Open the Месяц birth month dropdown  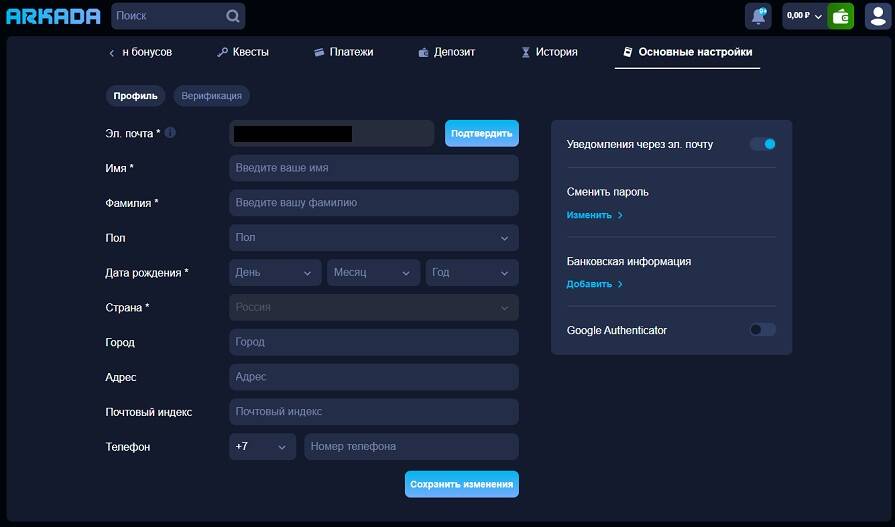(373, 272)
